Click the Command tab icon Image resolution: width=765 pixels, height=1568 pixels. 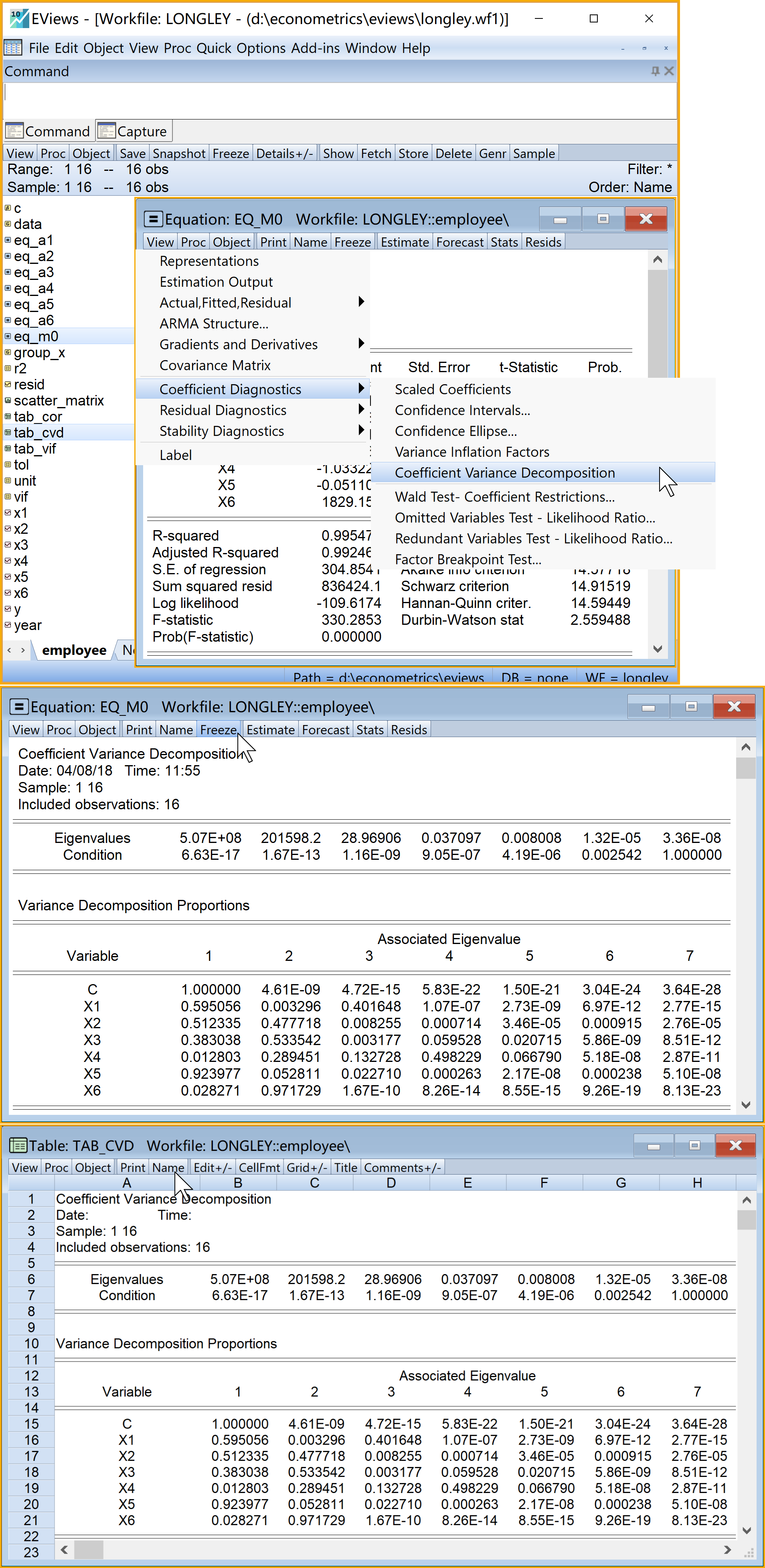pos(14,131)
